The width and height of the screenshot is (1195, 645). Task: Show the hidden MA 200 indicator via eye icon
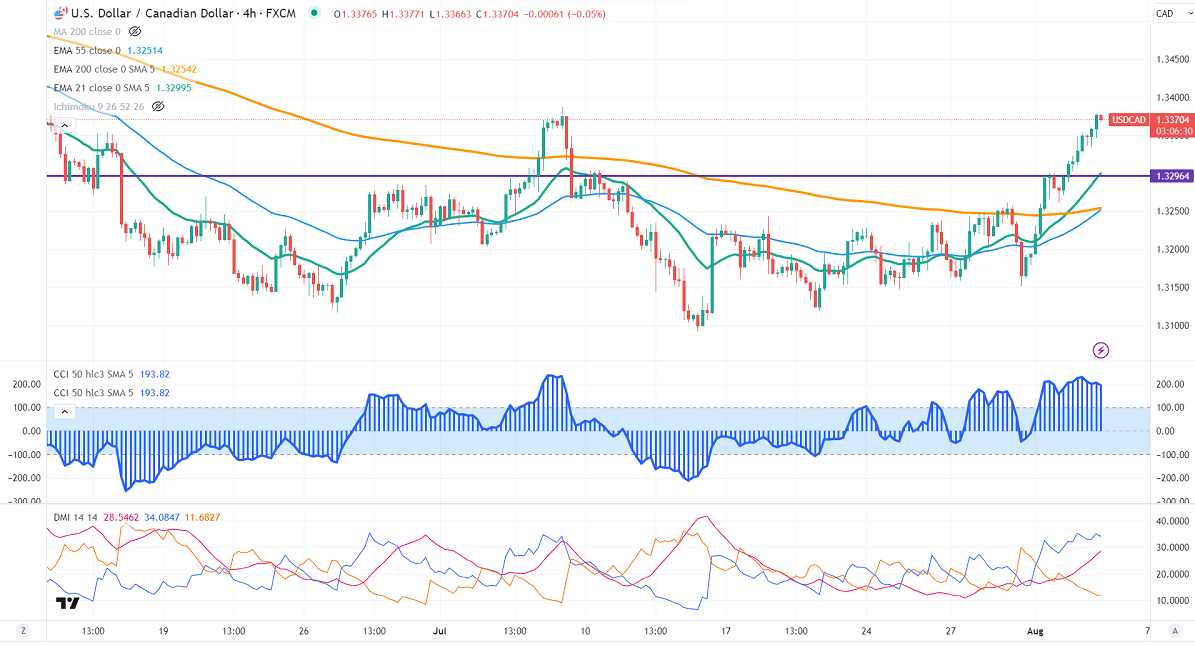point(135,31)
